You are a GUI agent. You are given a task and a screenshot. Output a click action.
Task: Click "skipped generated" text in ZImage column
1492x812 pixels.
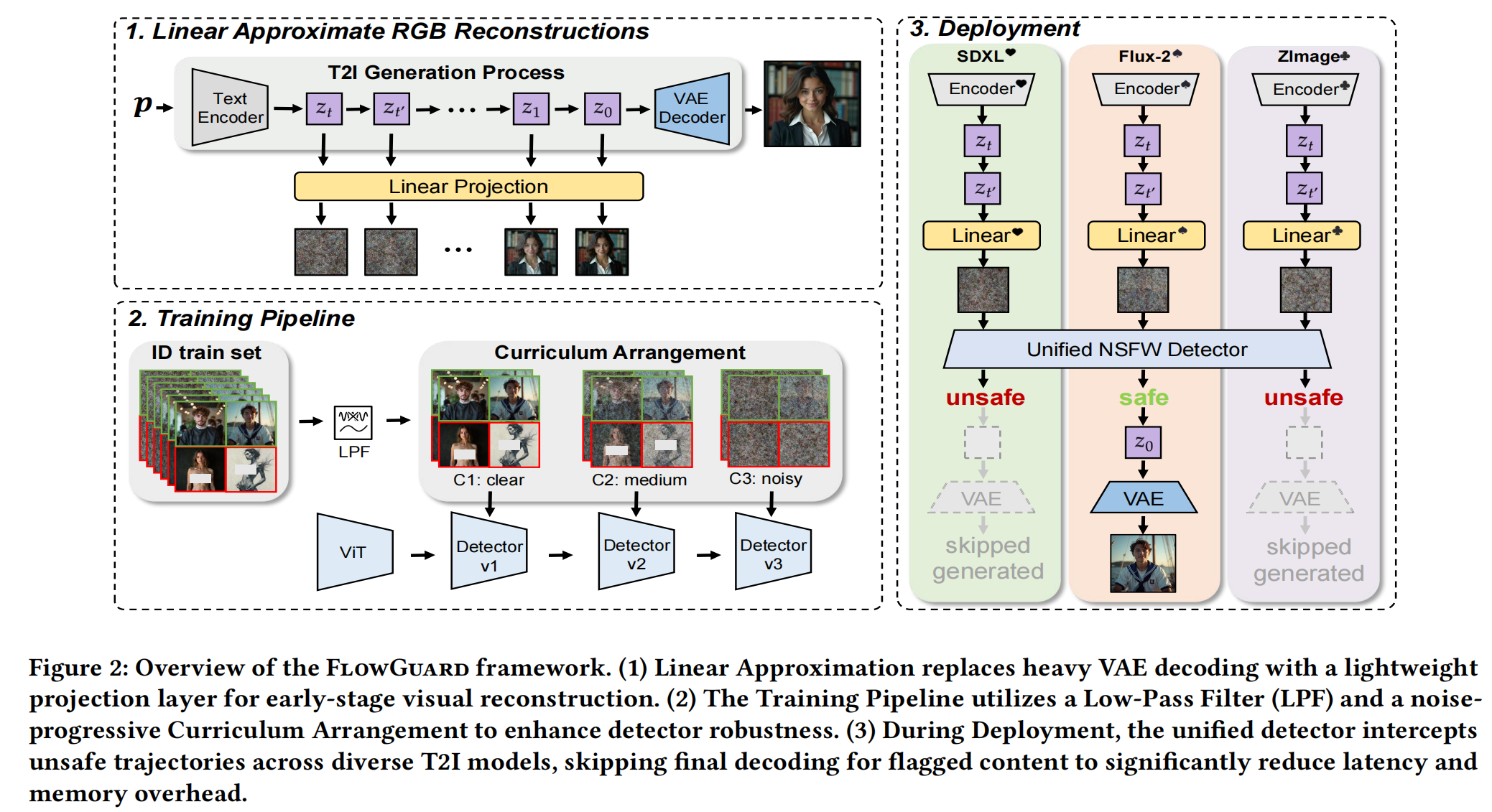tap(1309, 560)
